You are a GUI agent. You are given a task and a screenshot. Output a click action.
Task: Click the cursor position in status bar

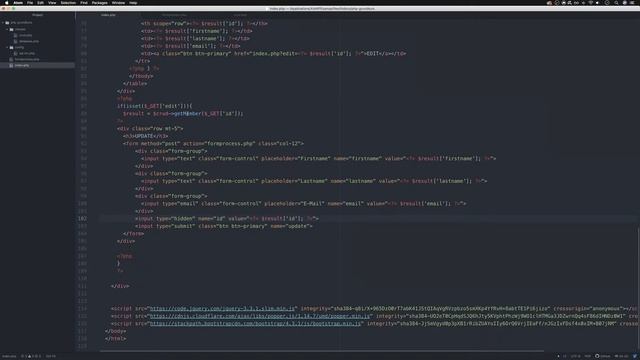[x=51, y=356]
